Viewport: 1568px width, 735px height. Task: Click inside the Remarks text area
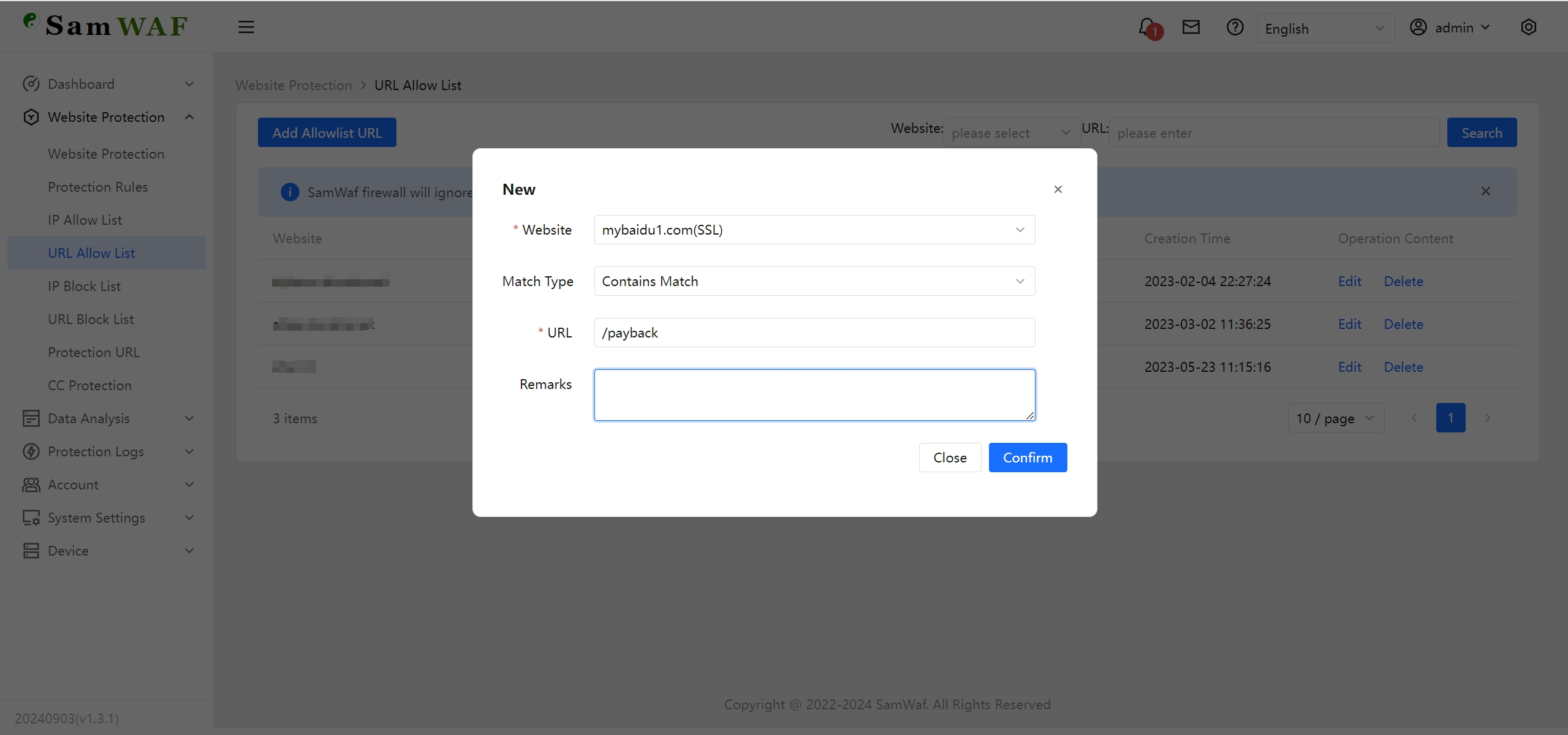tap(814, 394)
